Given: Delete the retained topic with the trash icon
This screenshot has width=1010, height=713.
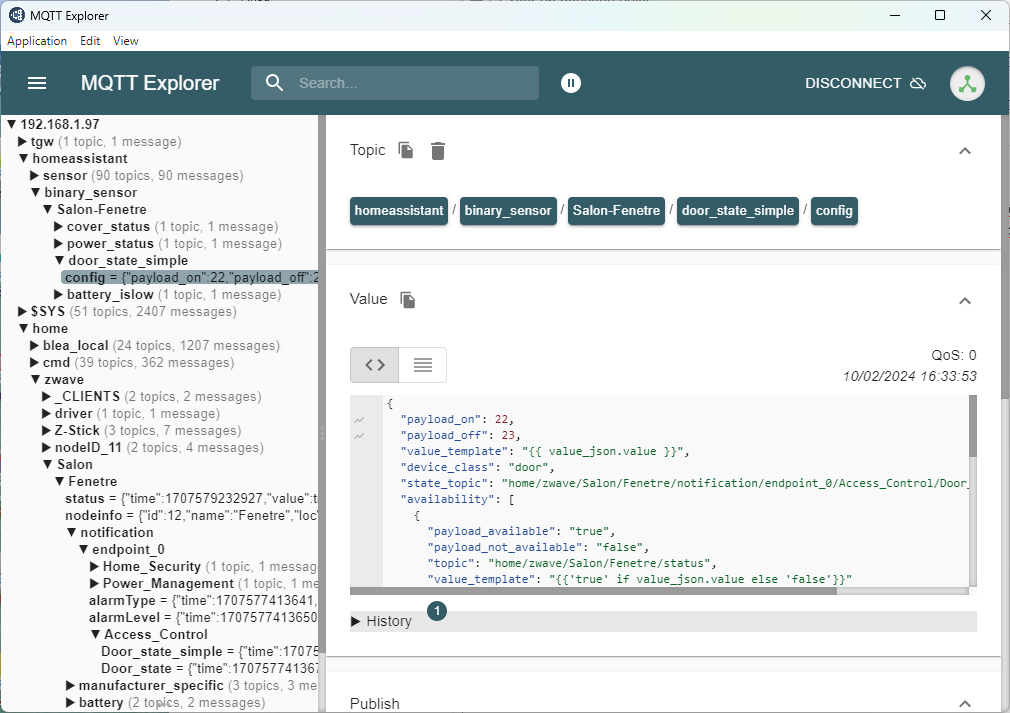Looking at the screenshot, I should coord(438,151).
